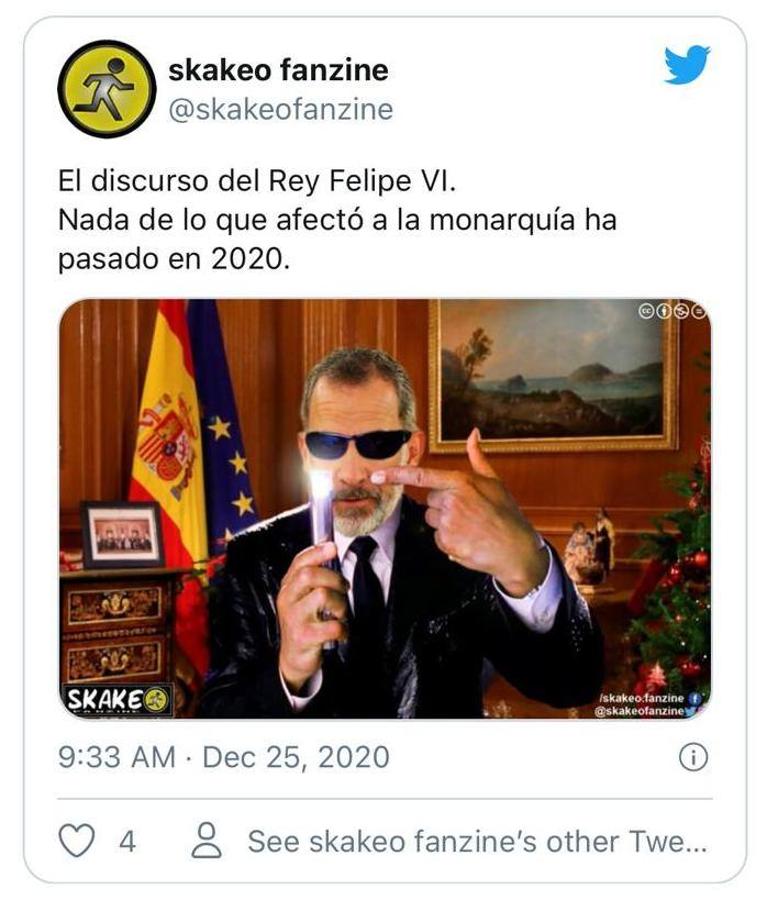The height and width of the screenshot is (900, 767).
Task: Click the Creative Commons CC badge on the image
Action: pos(647,310)
